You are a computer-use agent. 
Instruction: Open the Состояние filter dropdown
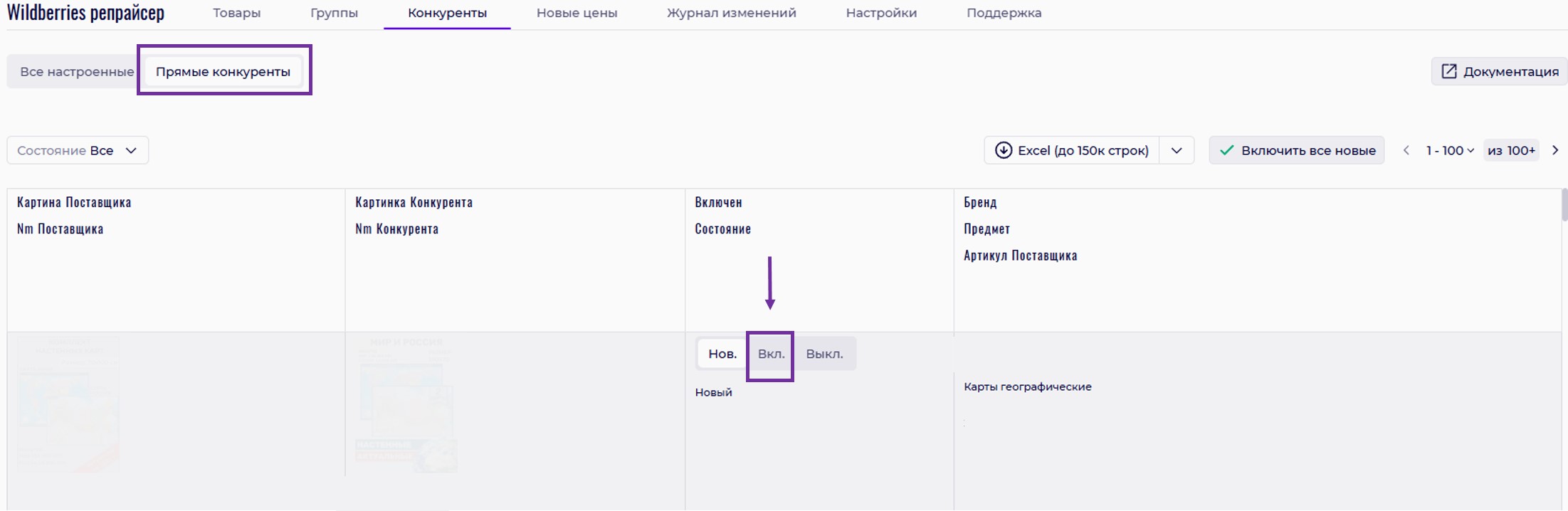[78, 150]
